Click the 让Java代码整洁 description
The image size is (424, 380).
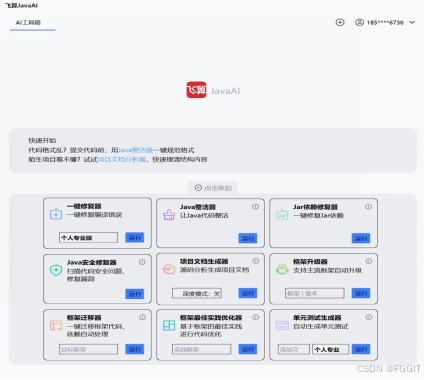tap(204, 216)
